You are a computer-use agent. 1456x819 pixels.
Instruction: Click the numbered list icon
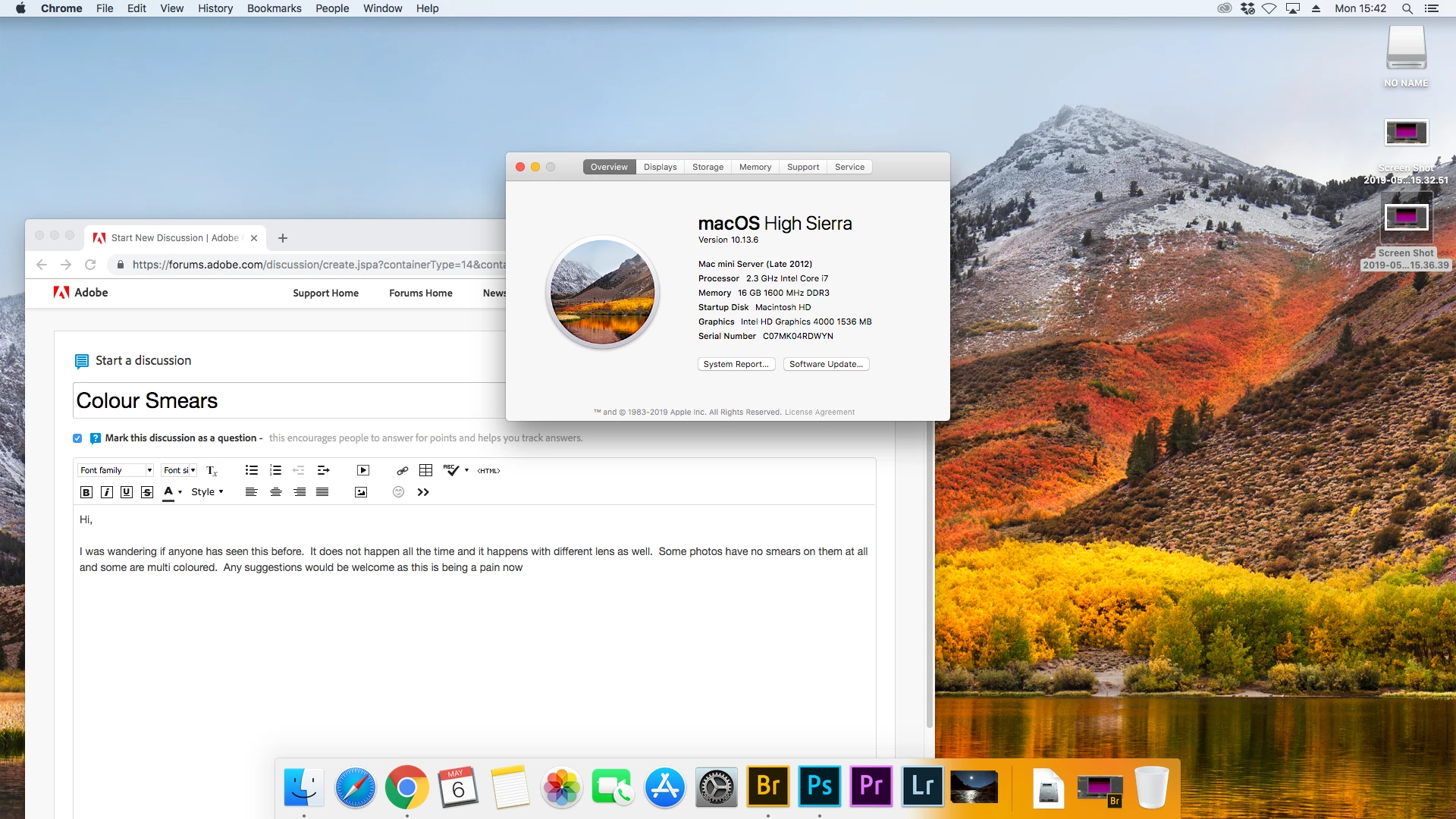tap(275, 470)
